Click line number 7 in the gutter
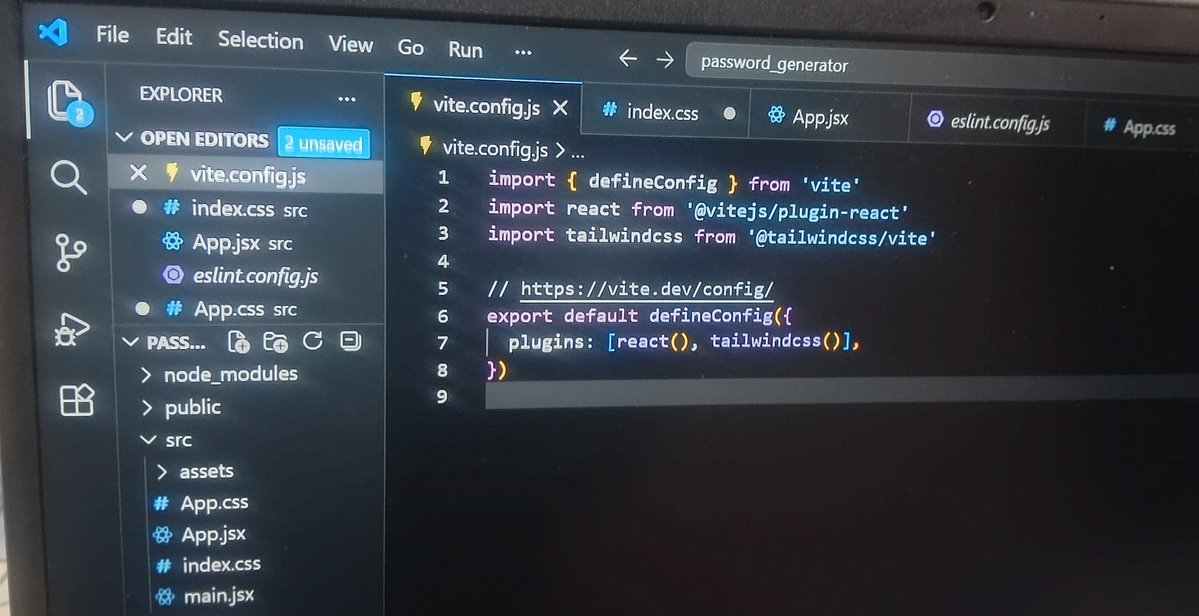The image size is (1199, 616). coord(443,342)
